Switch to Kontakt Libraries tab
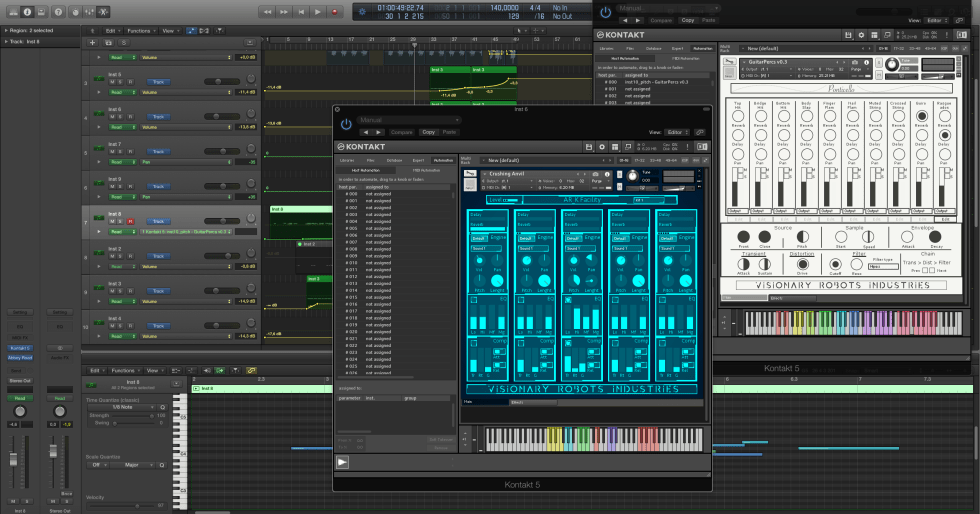This screenshot has width=980, height=514. click(x=347, y=159)
